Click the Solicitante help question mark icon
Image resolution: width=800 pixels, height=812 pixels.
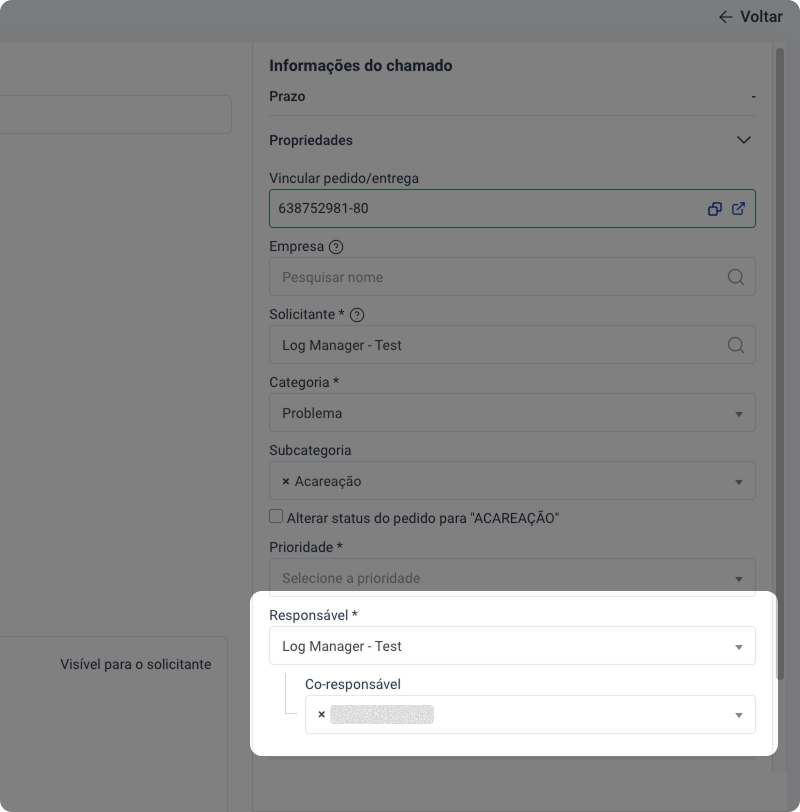click(356, 314)
